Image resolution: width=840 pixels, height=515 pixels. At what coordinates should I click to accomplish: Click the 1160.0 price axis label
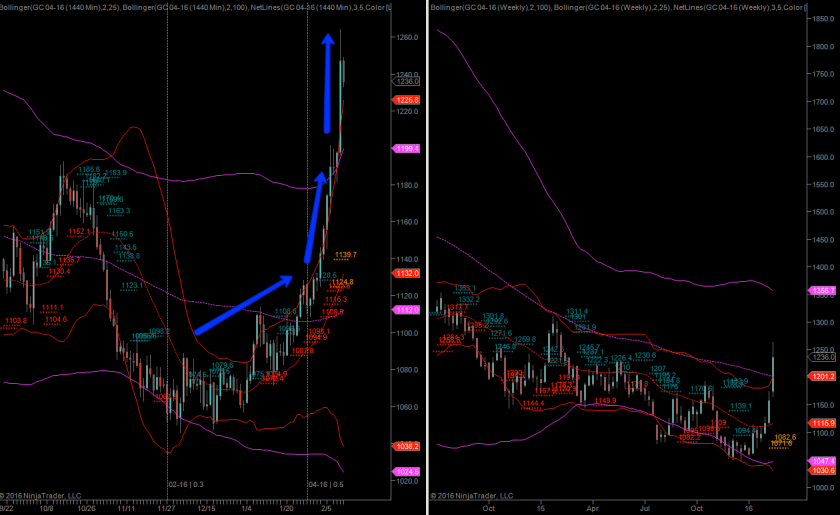(x=407, y=222)
